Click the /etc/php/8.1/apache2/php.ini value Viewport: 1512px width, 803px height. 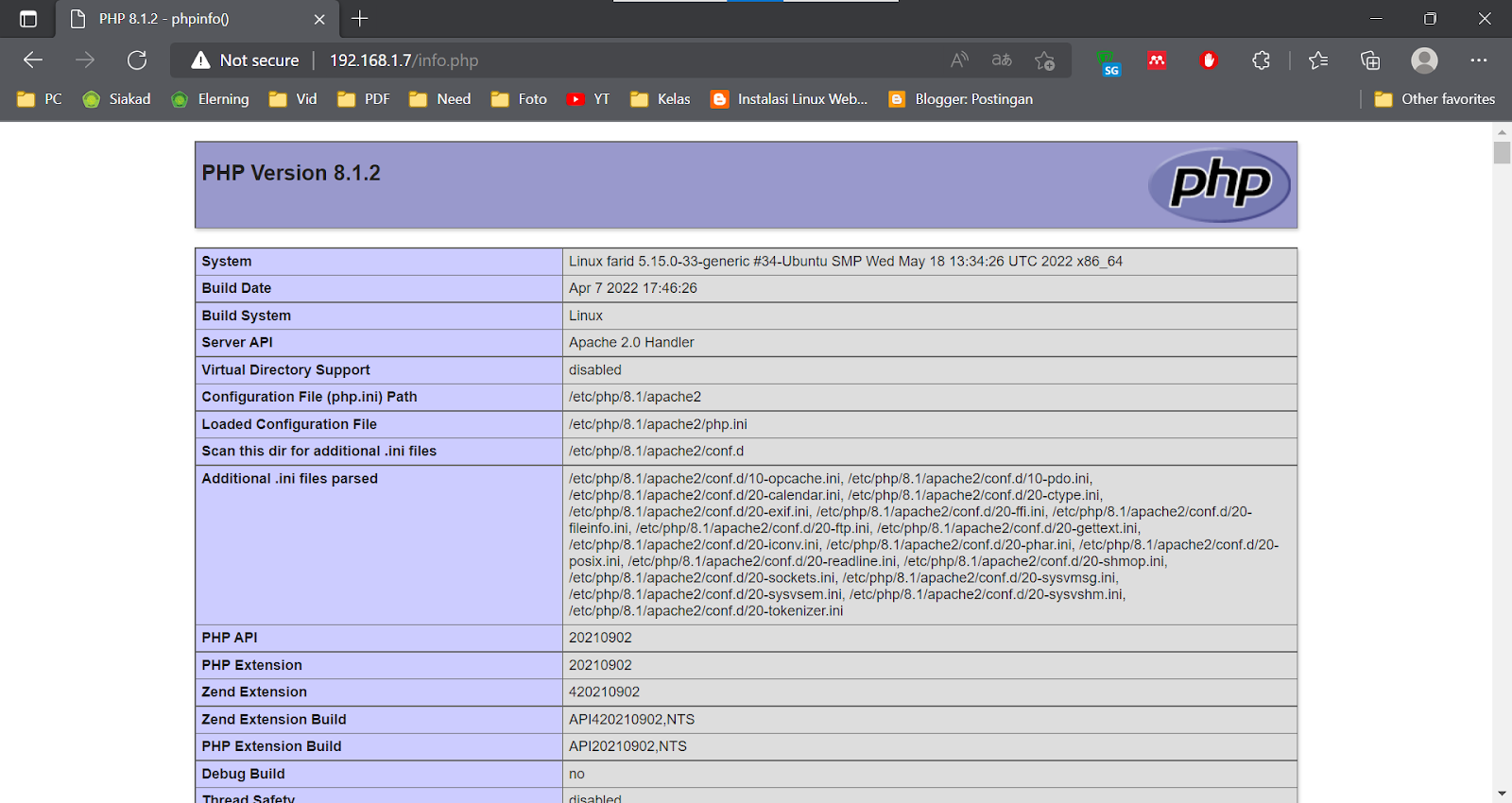pyautogui.click(x=658, y=424)
